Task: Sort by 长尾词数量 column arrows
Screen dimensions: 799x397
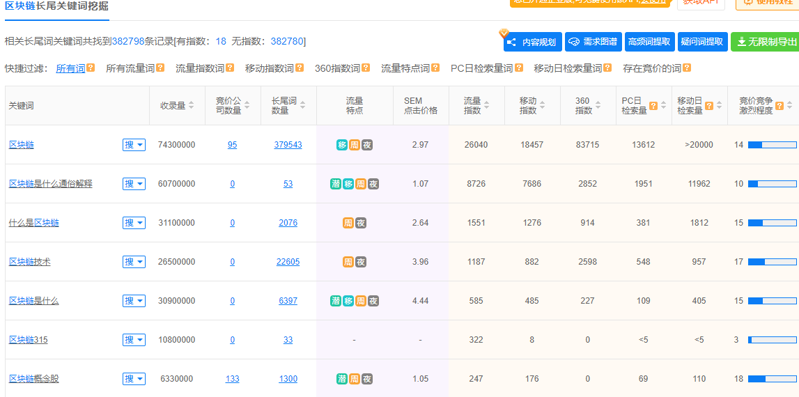Action: point(303,105)
